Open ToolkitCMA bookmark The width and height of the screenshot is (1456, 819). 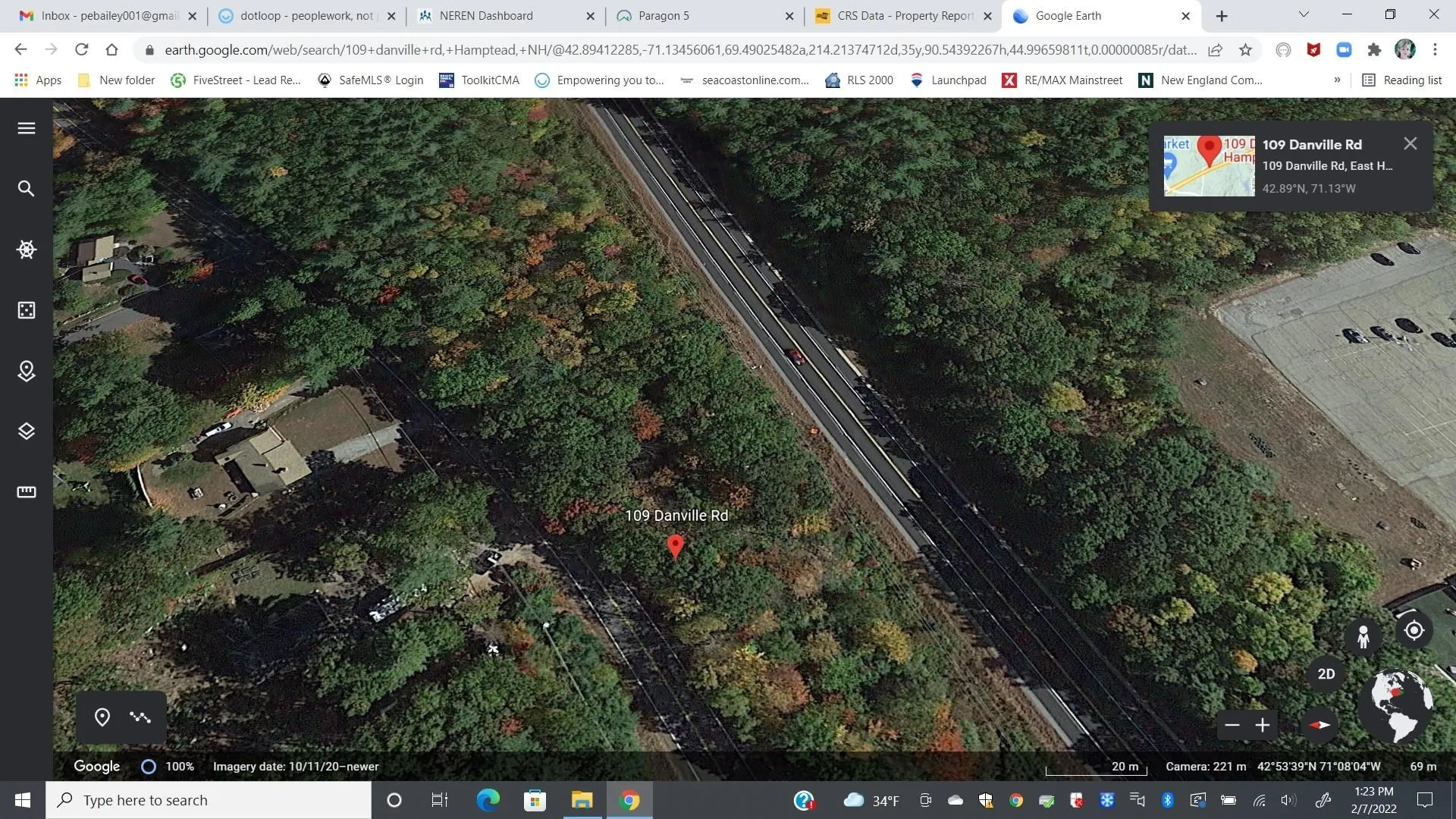click(x=479, y=80)
